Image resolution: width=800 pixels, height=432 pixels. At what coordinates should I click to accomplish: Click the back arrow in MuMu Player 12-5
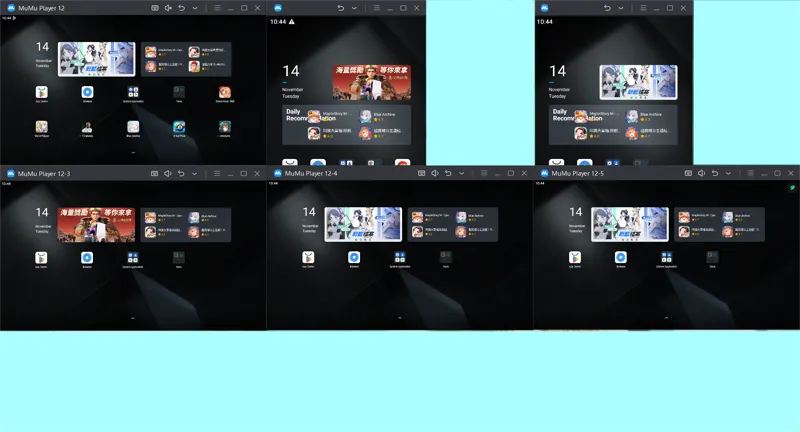[715, 173]
